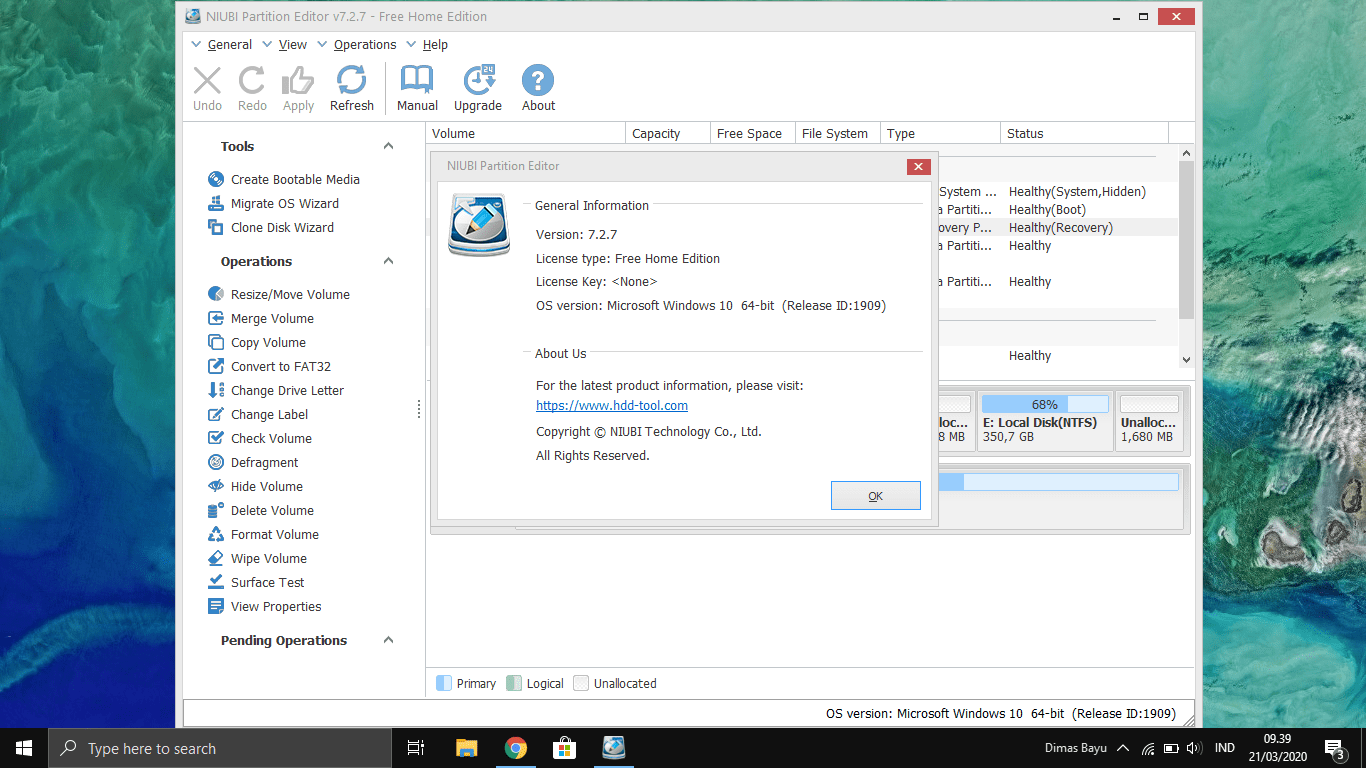1366x768 pixels.
Task: Click OK in the About dialog
Action: [x=875, y=496]
